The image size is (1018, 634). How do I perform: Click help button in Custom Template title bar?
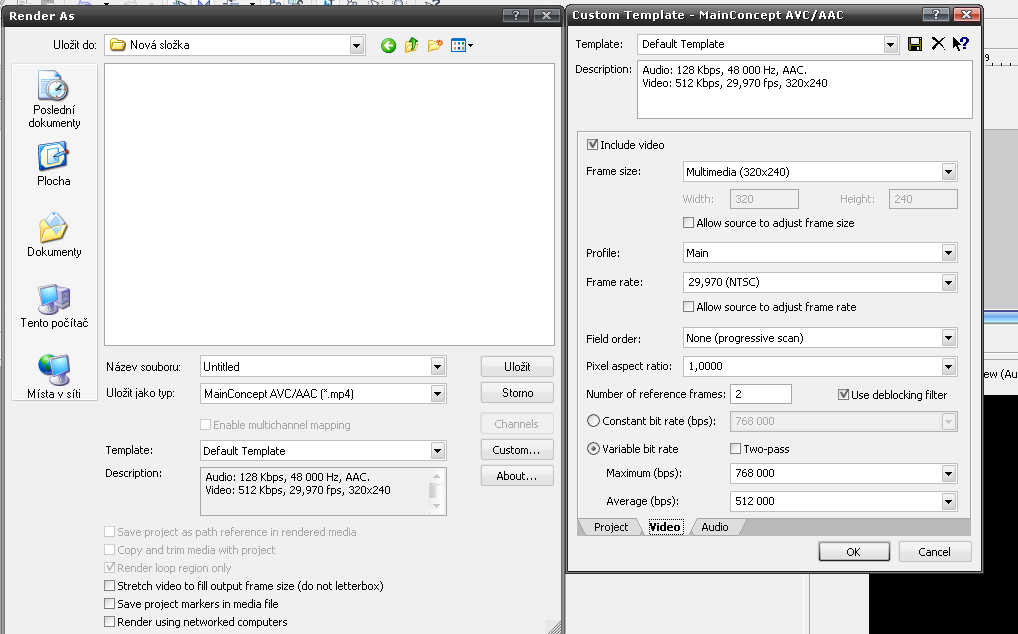click(x=936, y=14)
